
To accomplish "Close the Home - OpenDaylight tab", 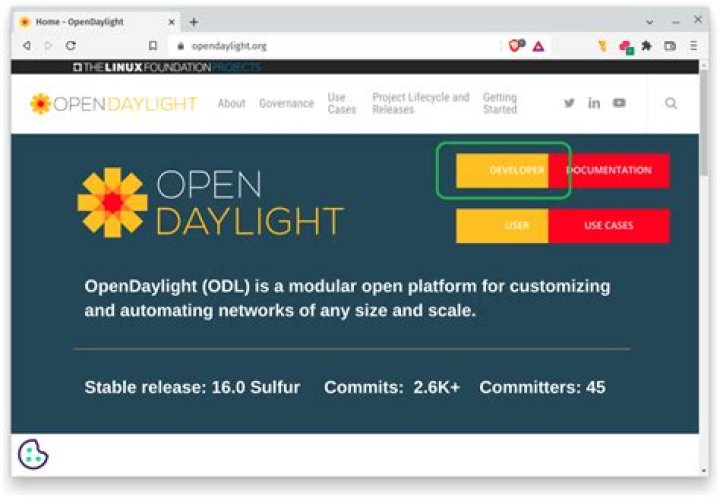I will tap(172, 22).
